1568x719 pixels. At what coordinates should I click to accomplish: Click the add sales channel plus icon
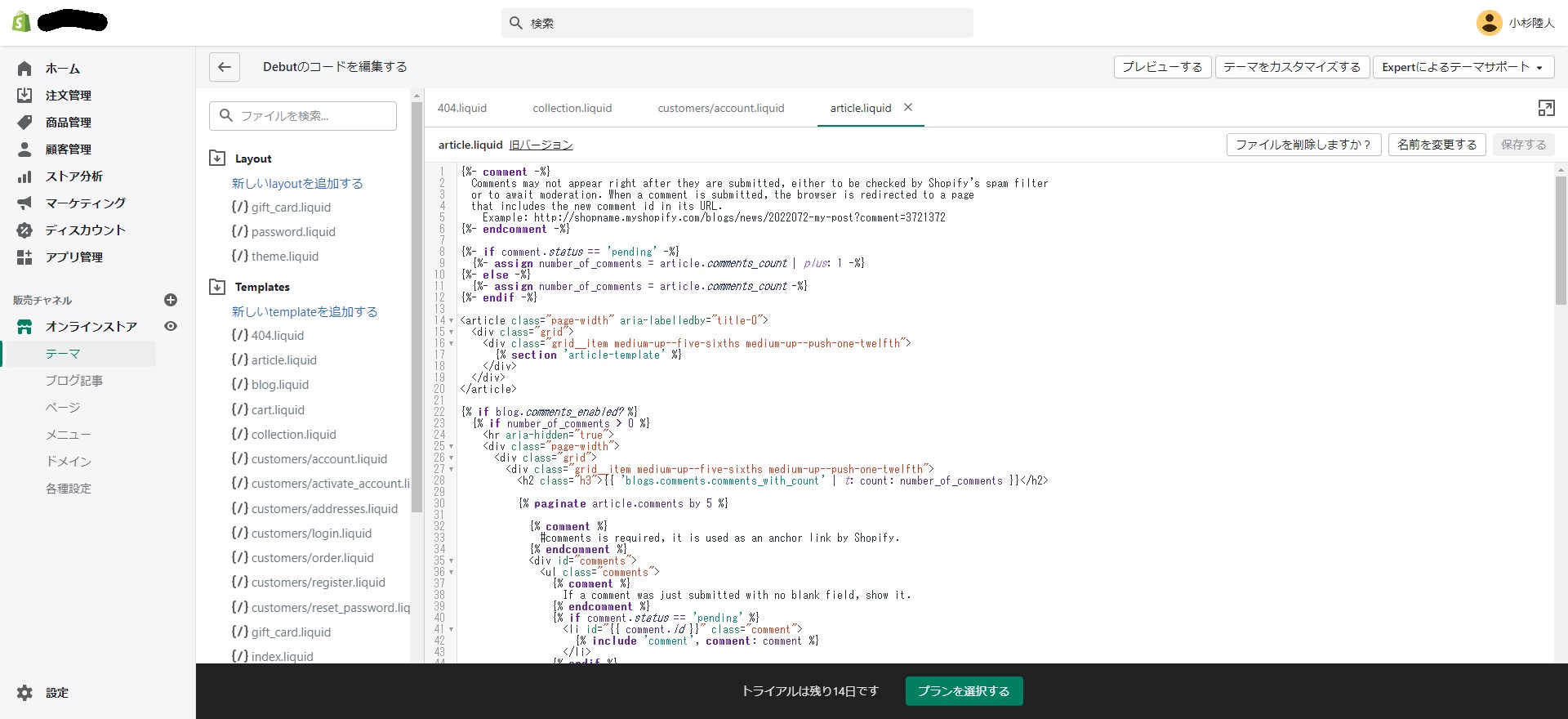point(171,300)
